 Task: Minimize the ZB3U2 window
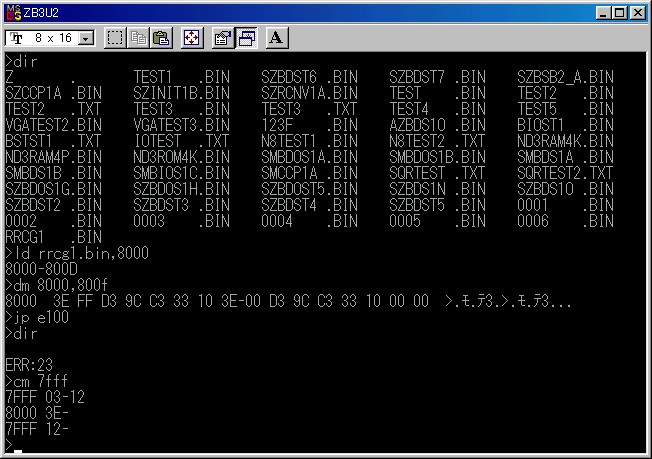pos(603,13)
